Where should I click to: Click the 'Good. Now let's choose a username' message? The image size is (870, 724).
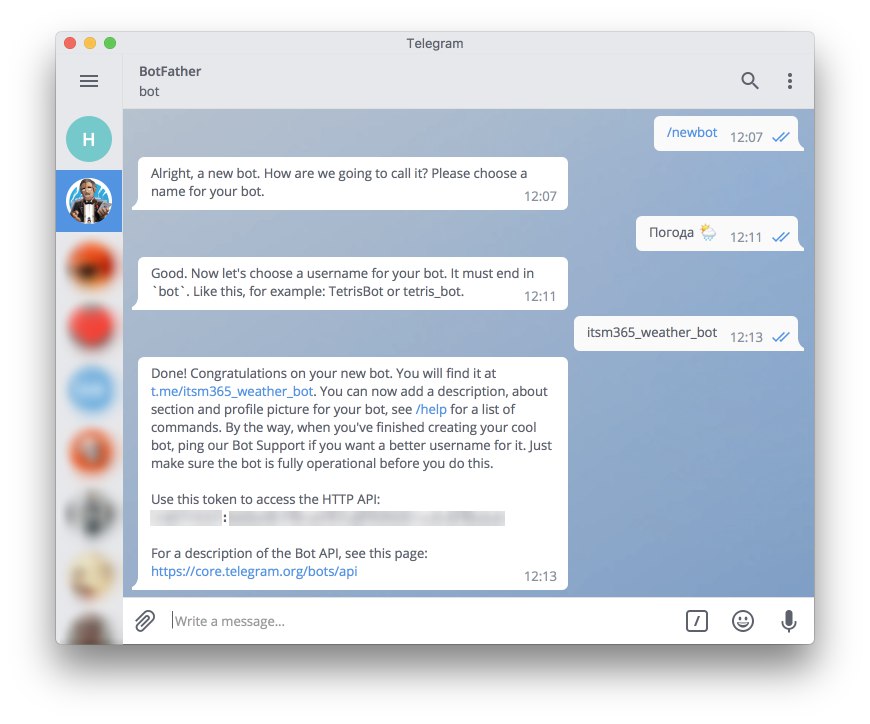click(351, 283)
